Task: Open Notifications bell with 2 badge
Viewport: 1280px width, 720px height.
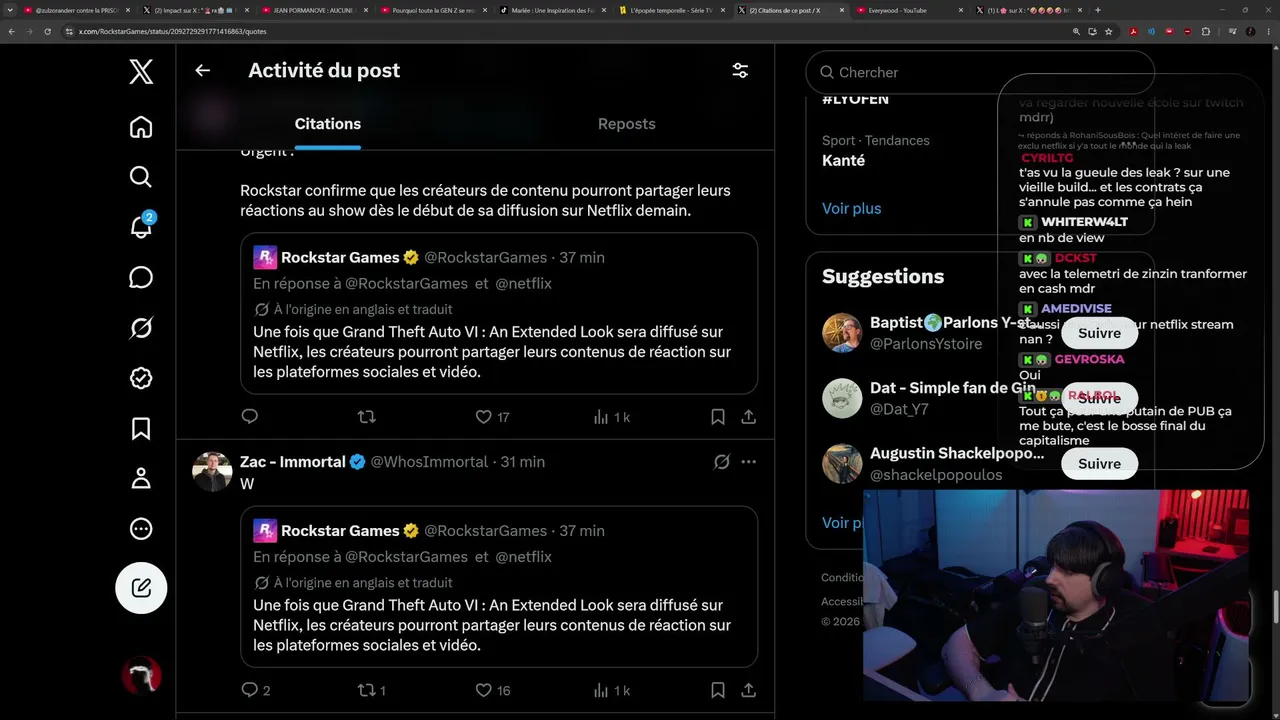Action: click(141, 227)
